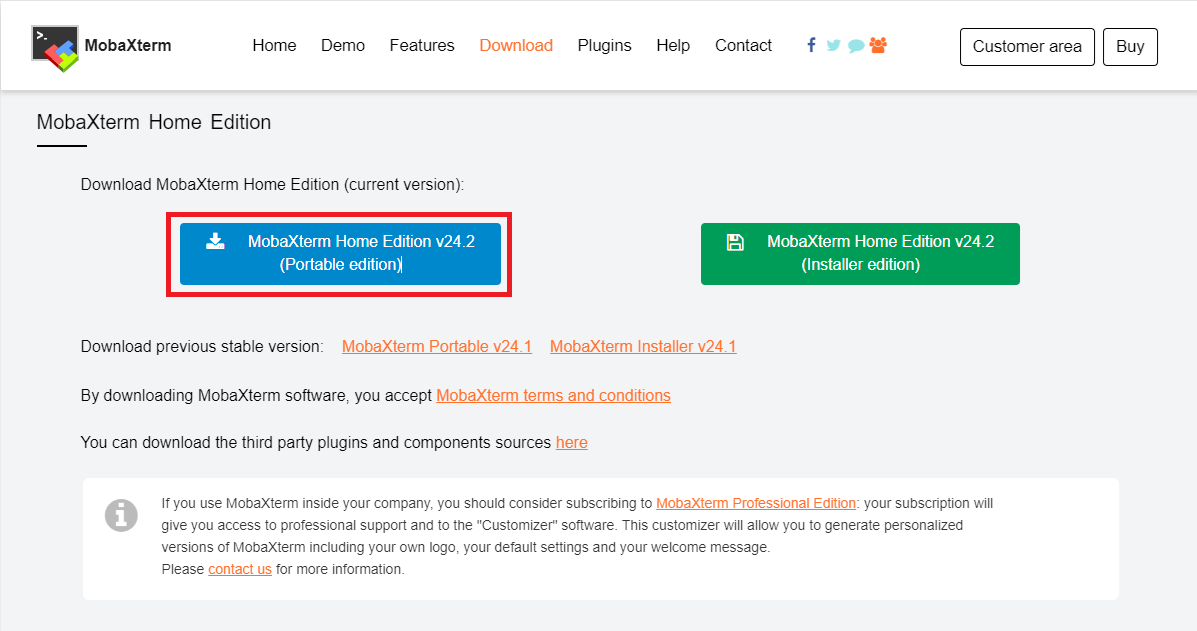Image resolution: width=1197 pixels, height=631 pixels.
Task: Download MobaXterm Home Edition v24.2 Portable edition
Action: coord(340,253)
